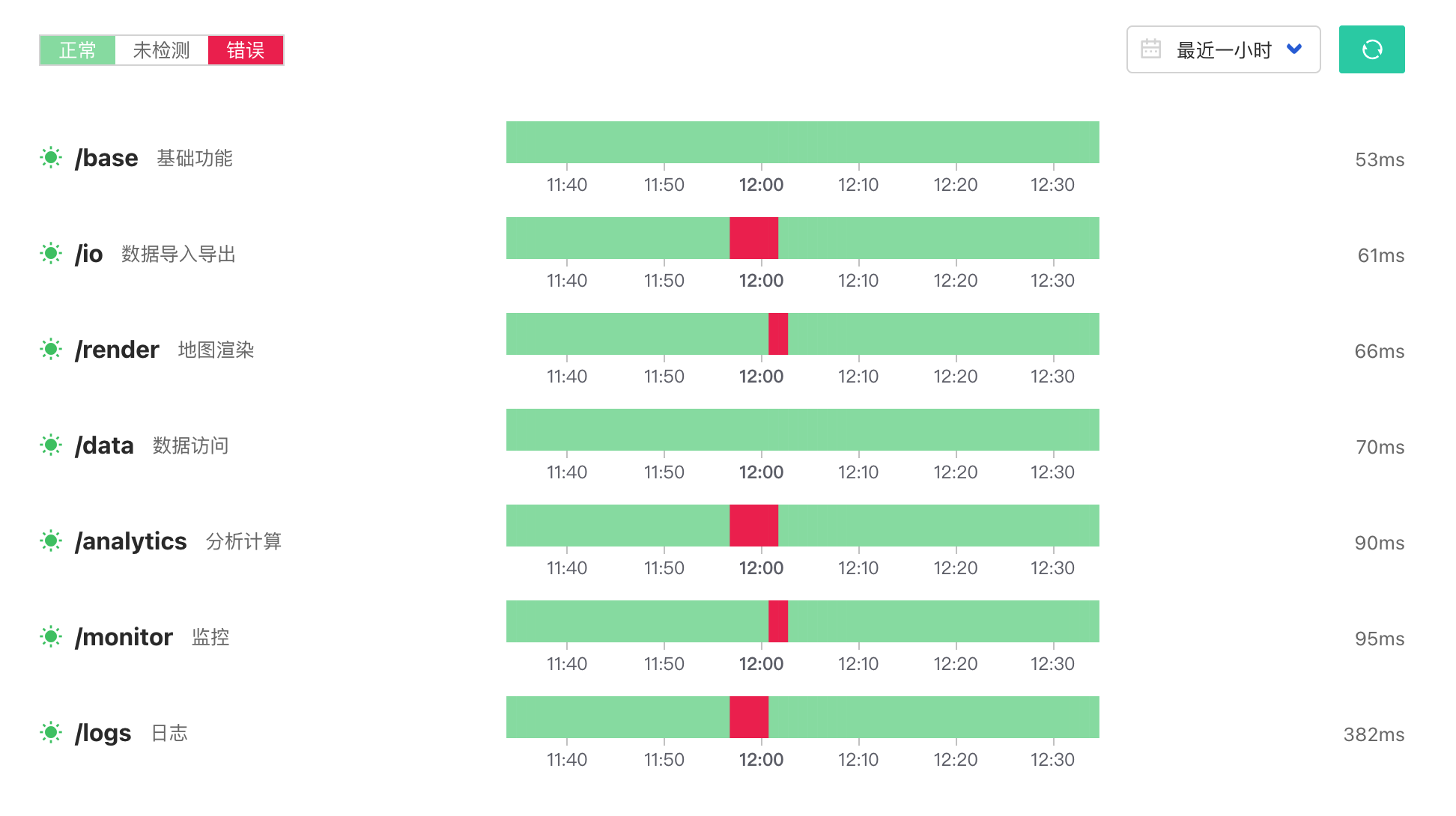Screen dimensions: 1456x816
Task: Click the status sun icon beside /base
Action: 51,157
